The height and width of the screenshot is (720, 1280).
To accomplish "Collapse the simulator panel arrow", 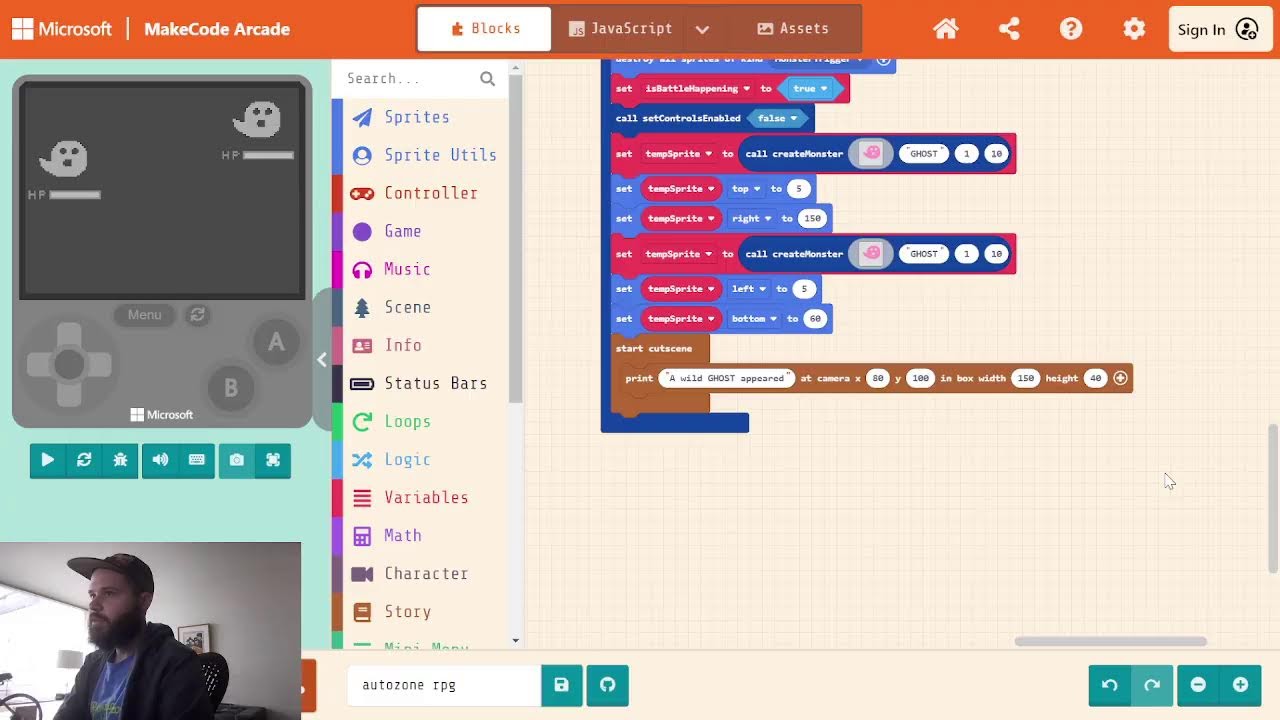I will (321, 360).
